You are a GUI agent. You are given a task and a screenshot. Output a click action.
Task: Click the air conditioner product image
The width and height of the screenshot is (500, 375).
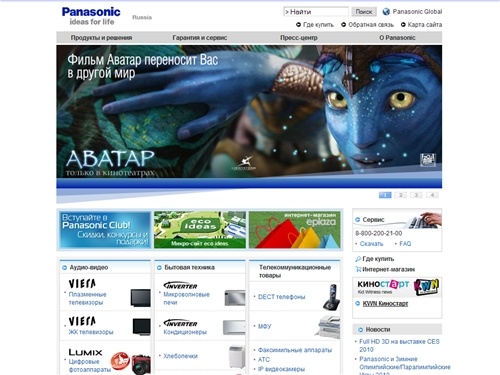pyautogui.click(x=234, y=328)
